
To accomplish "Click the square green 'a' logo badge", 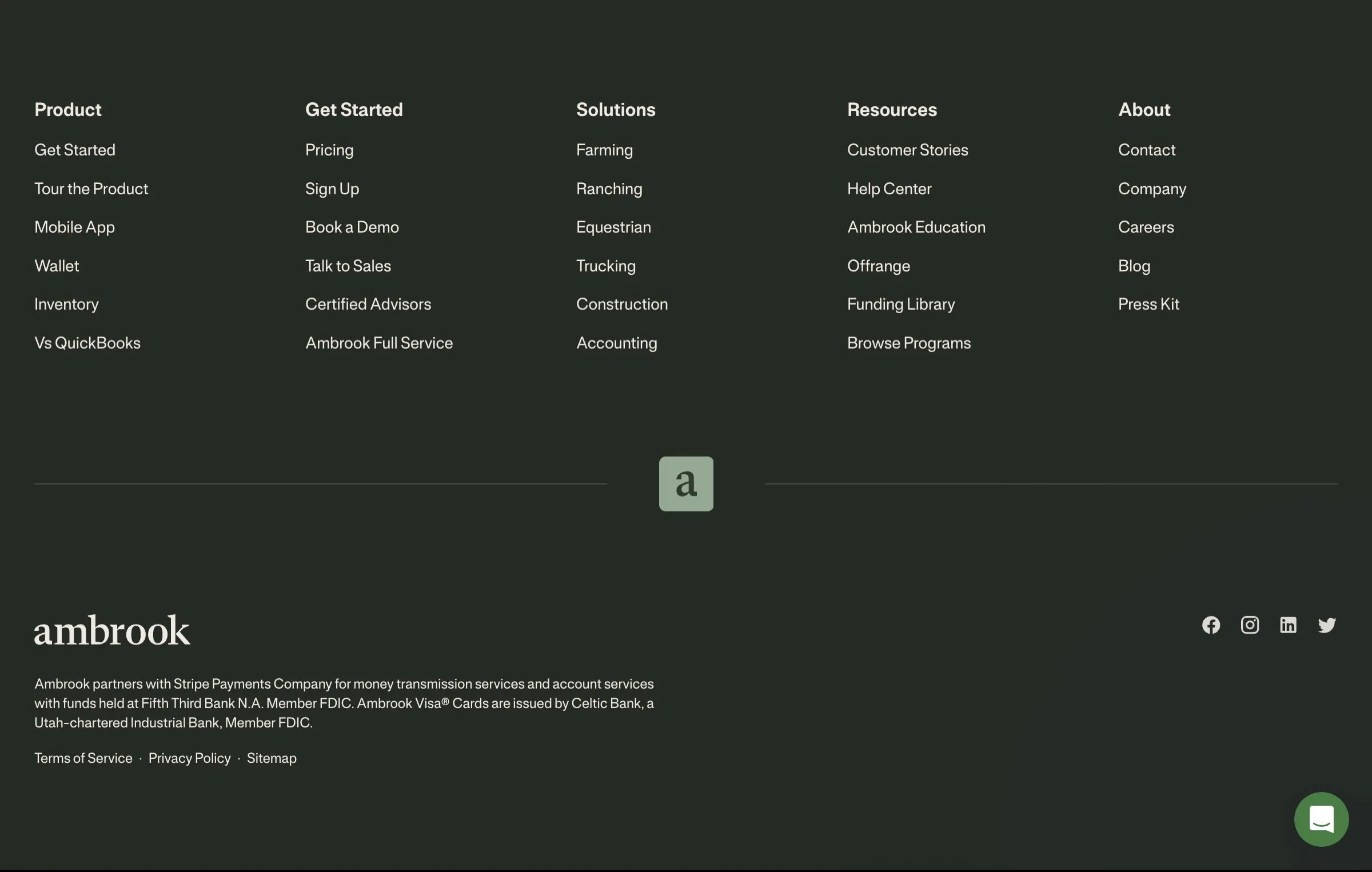I will coord(686,483).
